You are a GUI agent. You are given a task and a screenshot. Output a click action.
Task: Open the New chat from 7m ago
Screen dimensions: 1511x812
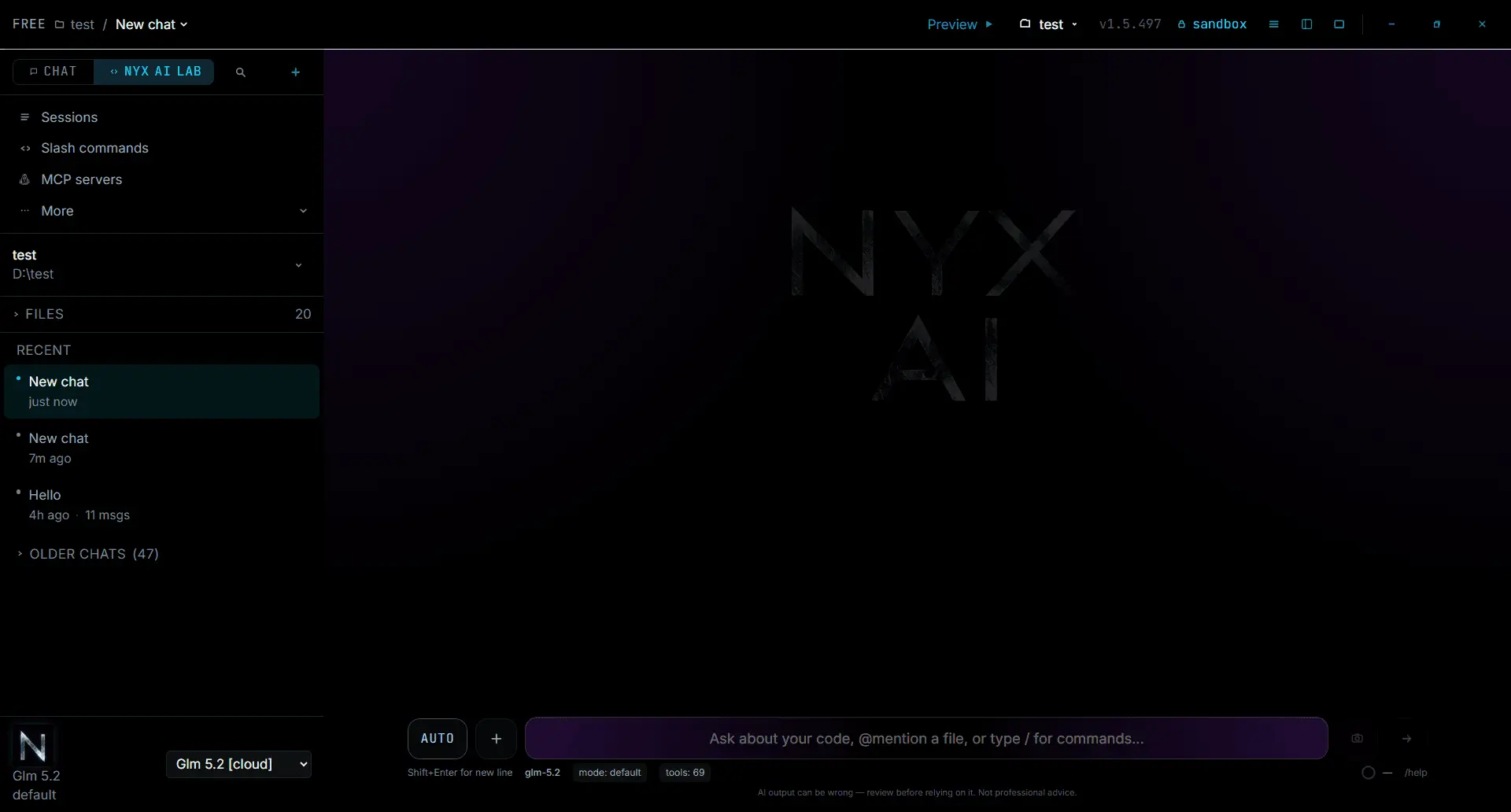click(x=161, y=448)
